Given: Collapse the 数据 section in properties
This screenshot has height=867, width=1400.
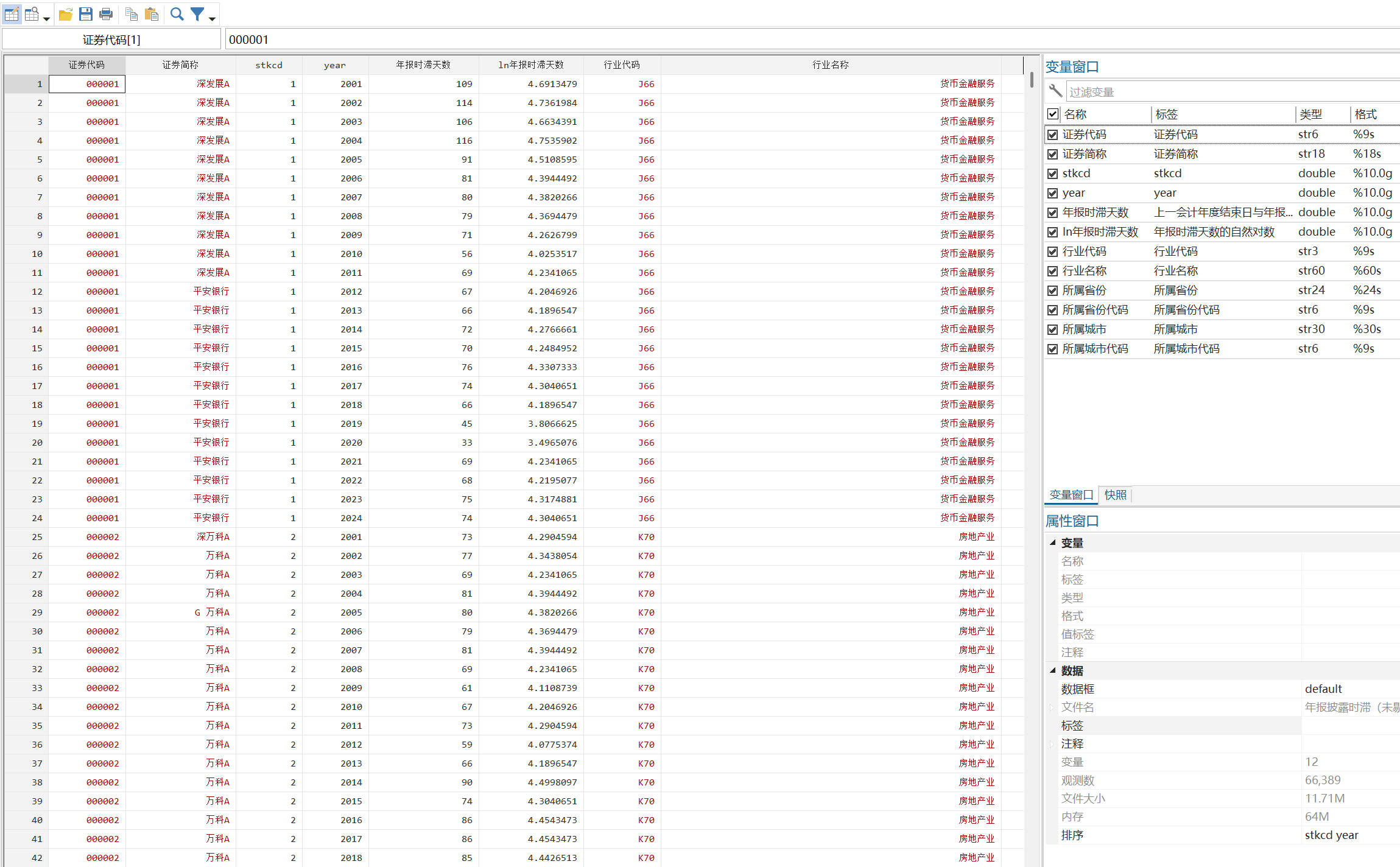Looking at the screenshot, I should [1052, 670].
